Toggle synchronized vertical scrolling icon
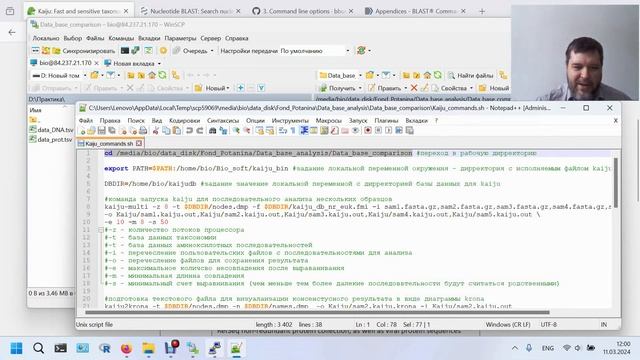This screenshot has height=360, width=640. click(259, 131)
